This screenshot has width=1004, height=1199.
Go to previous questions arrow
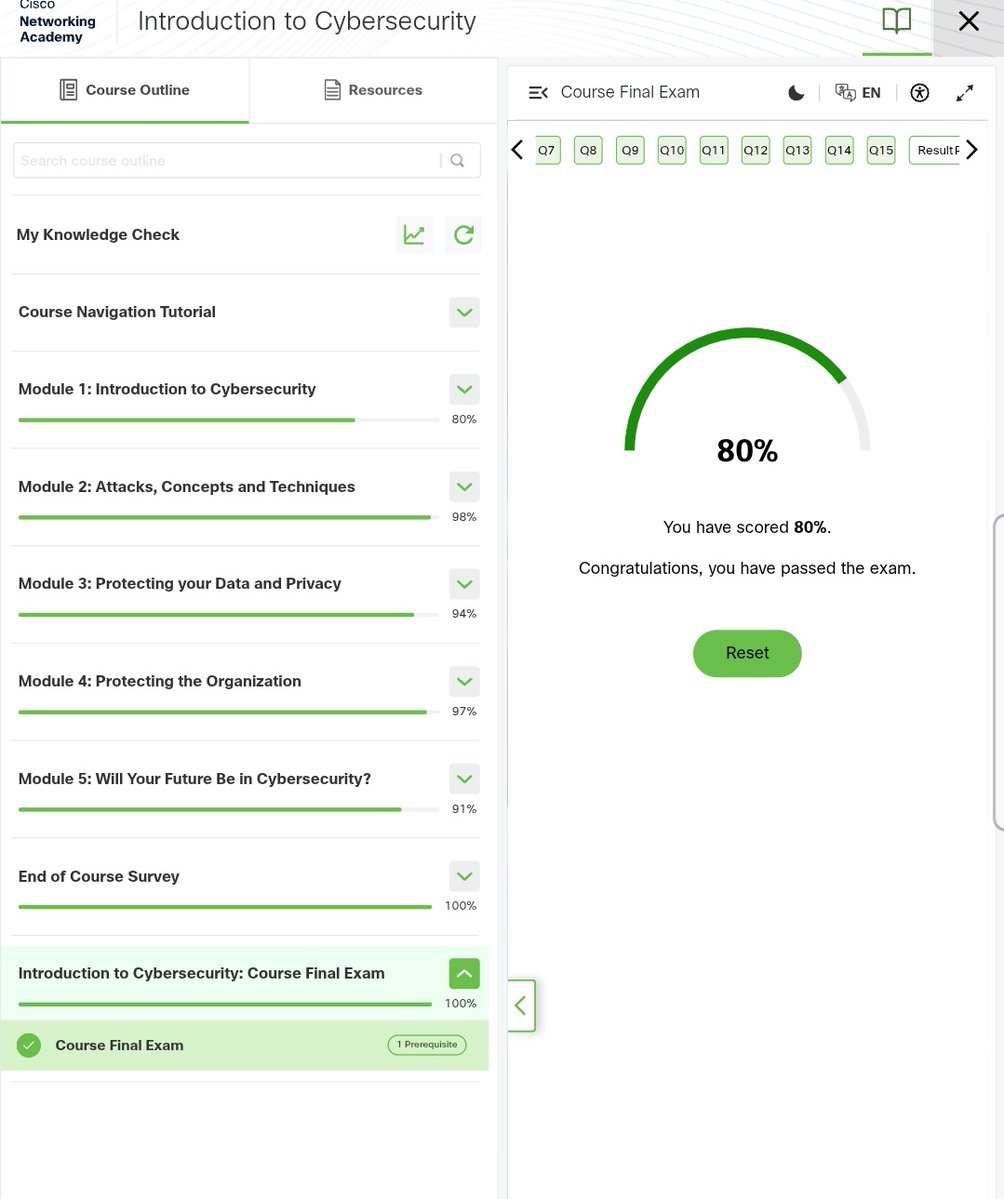(518, 150)
